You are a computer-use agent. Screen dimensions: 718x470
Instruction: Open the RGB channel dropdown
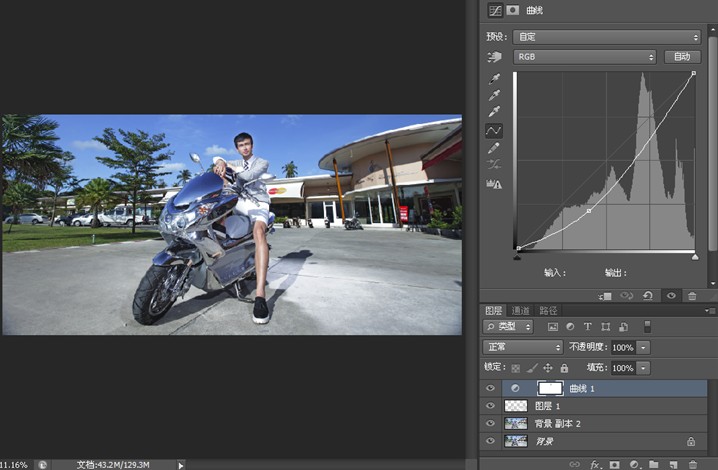pos(585,57)
